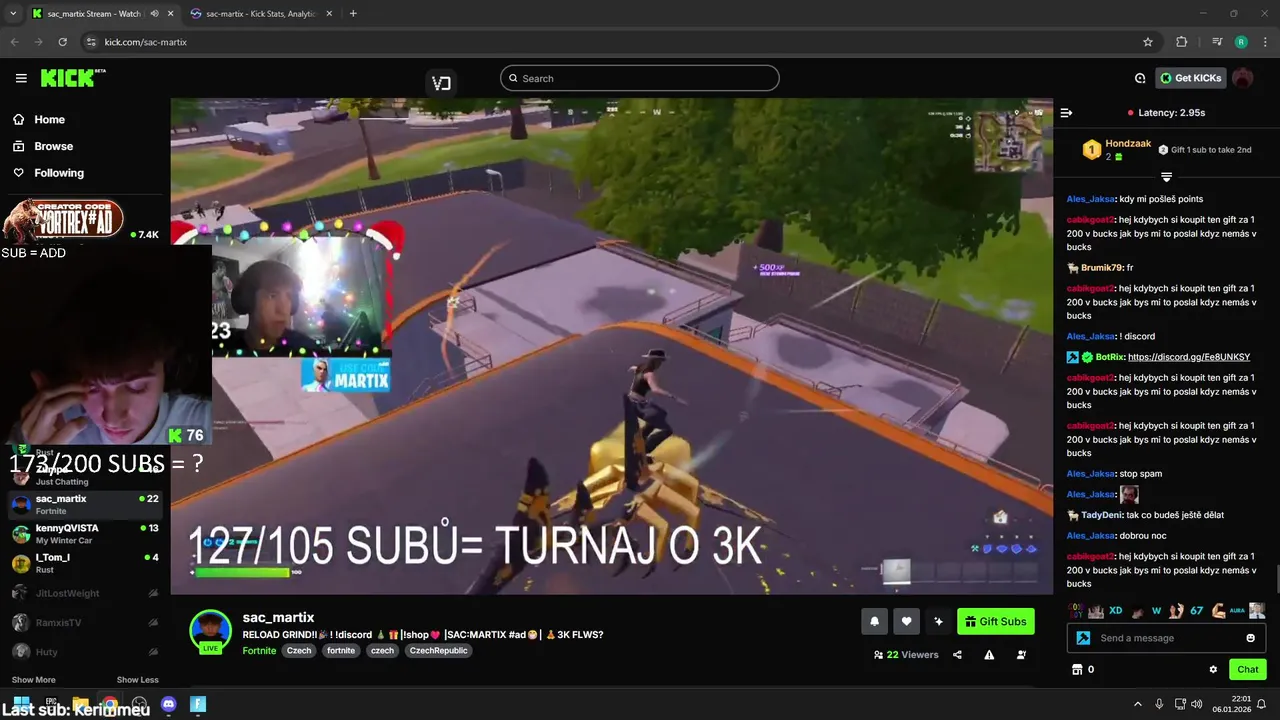Expand the gift leaderboard arrow
Screen dimensions: 1280x720
pyautogui.click(x=1166, y=177)
